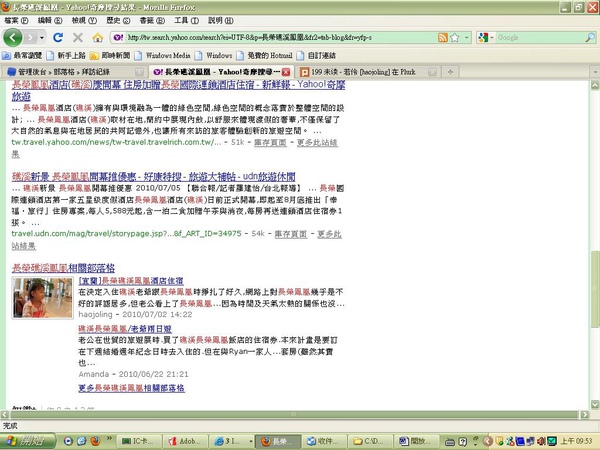This screenshot has width=600, height=450.
Task: Go back with the green Back arrow
Action: point(13,38)
